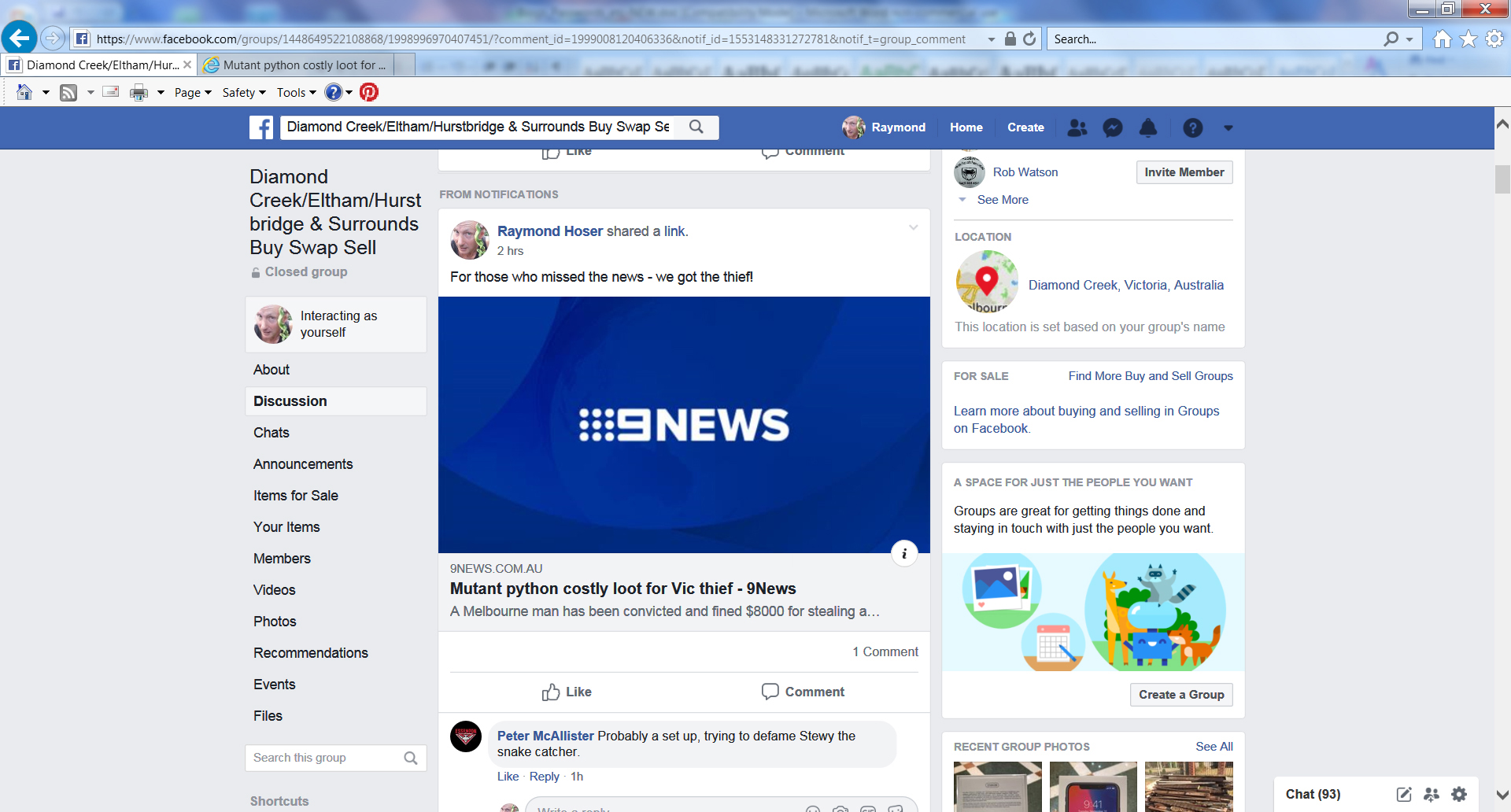Click the Pinterest toolbar icon
Viewport: 1511px width, 812px height.
[x=369, y=92]
